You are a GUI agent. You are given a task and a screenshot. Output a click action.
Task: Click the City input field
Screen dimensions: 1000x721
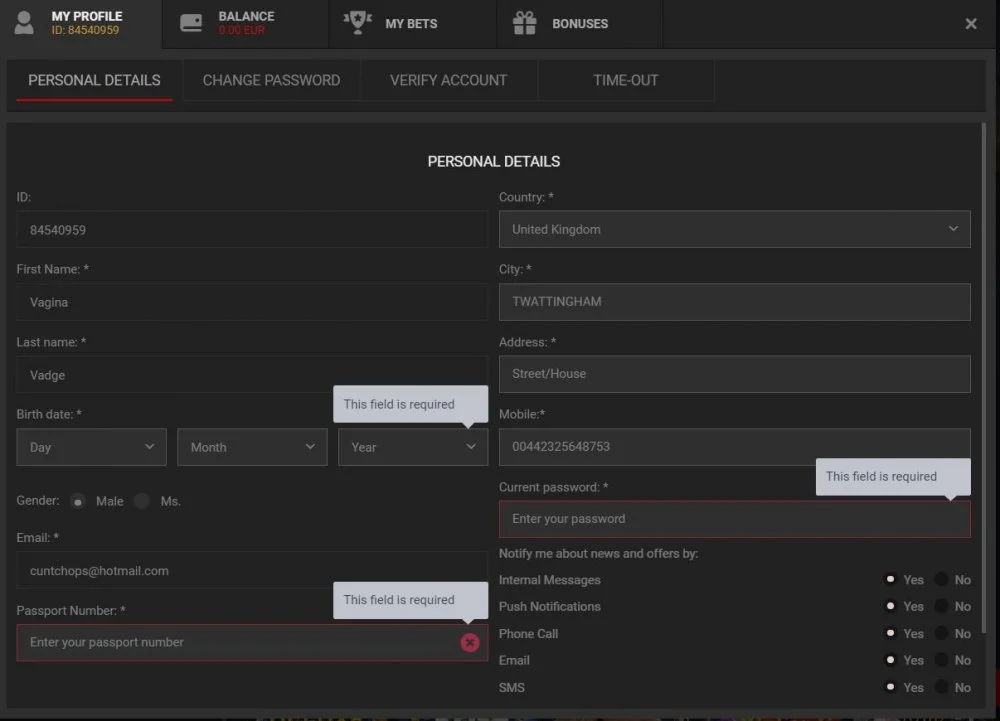pos(735,302)
